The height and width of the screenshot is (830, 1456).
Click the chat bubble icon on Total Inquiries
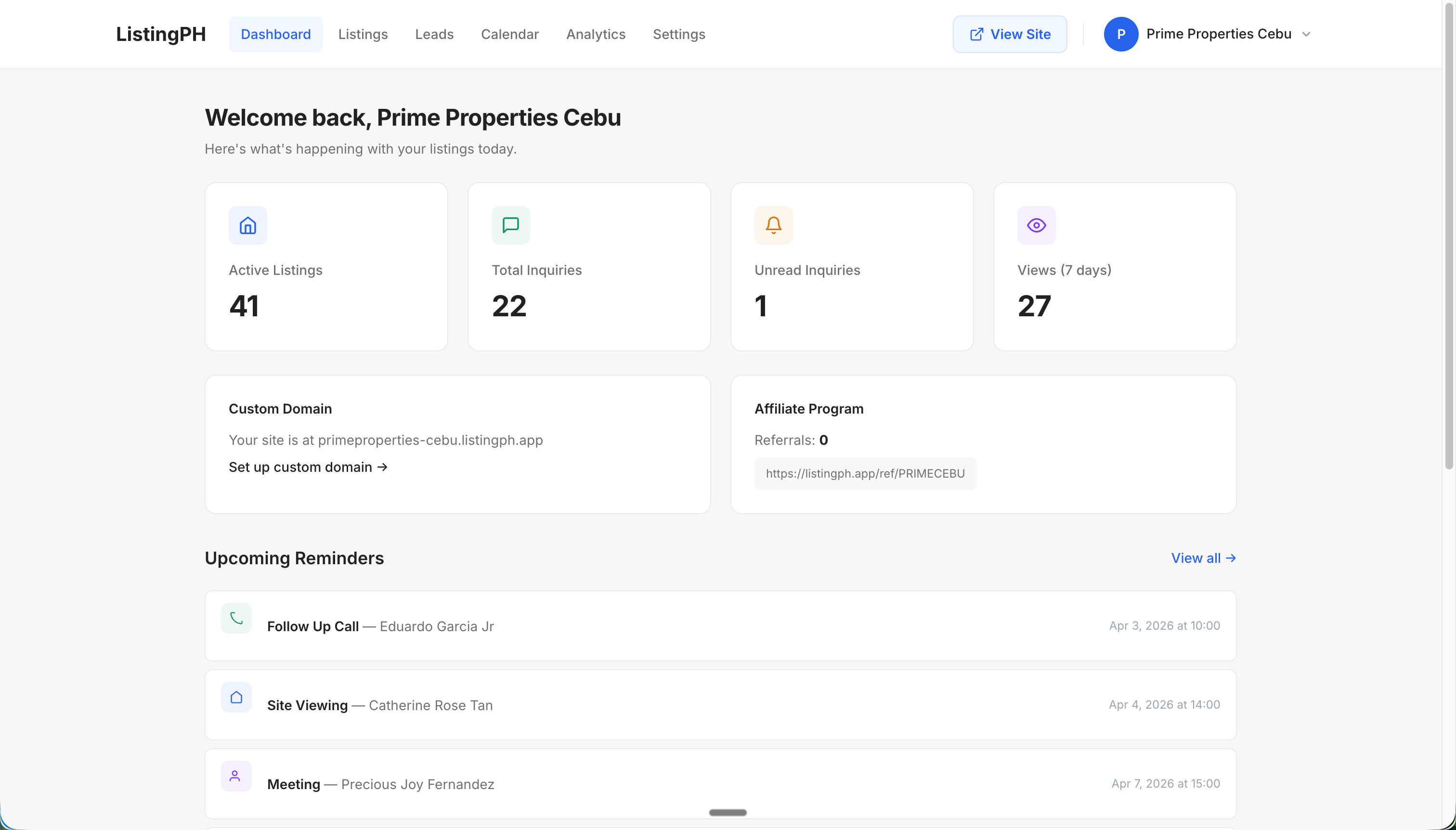(x=510, y=225)
